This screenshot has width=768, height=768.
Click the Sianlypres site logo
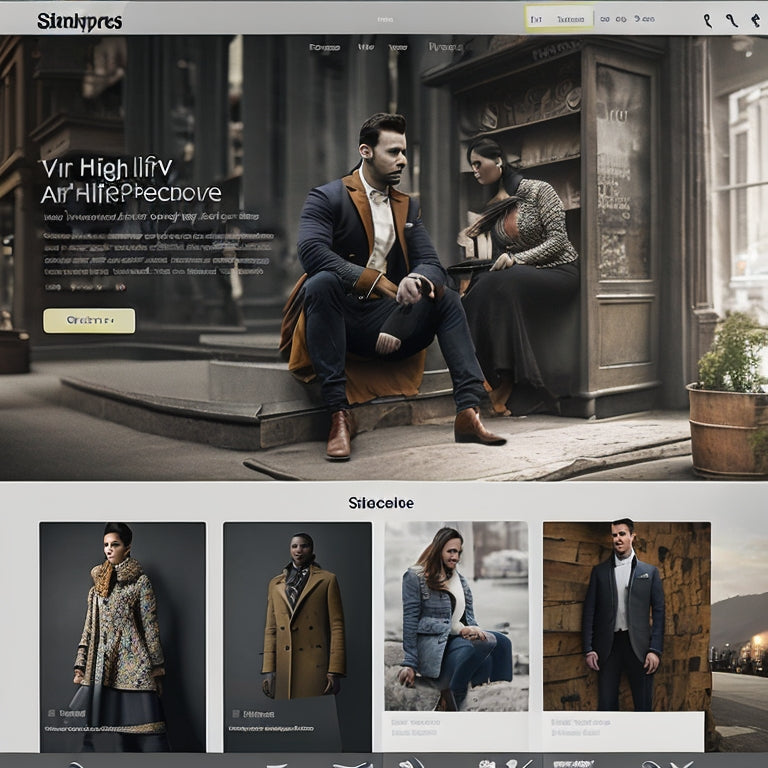click(x=79, y=21)
